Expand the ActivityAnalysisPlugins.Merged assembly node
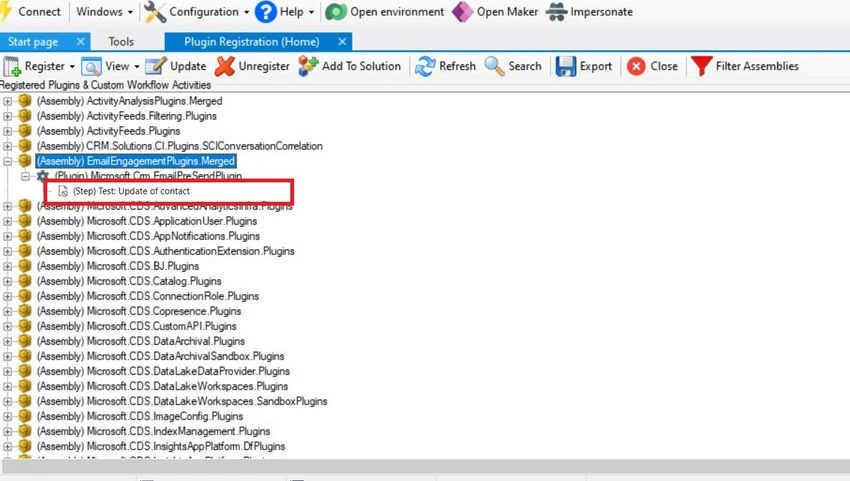The image size is (850, 481). coord(8,101)
